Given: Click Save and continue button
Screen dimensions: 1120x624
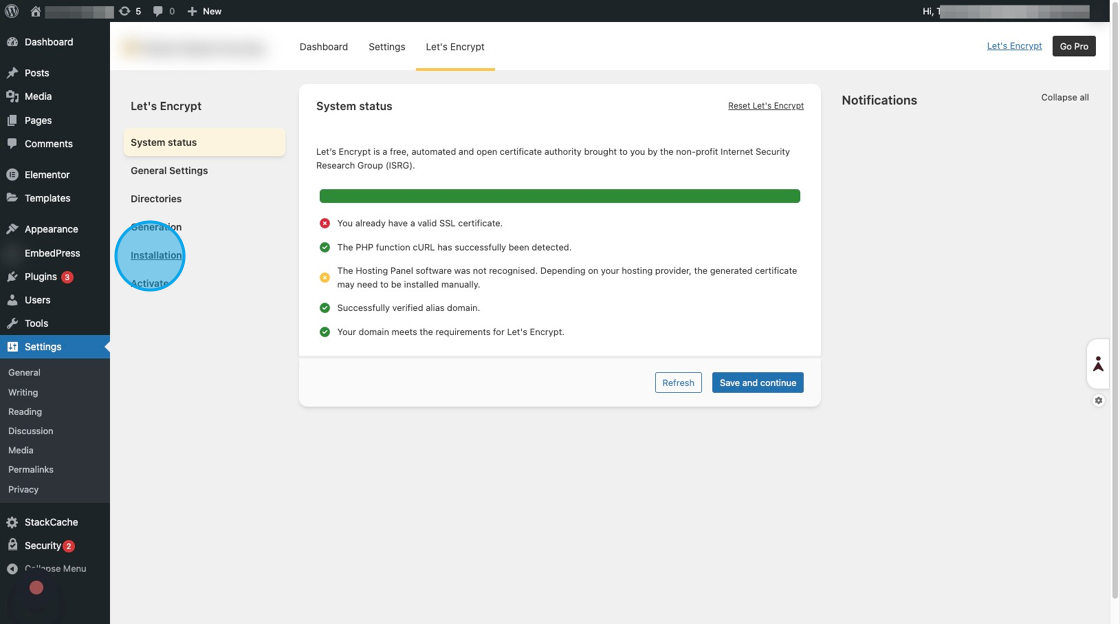Looking at the screenshot, I should pyautogui.click(x=757, y=383).
